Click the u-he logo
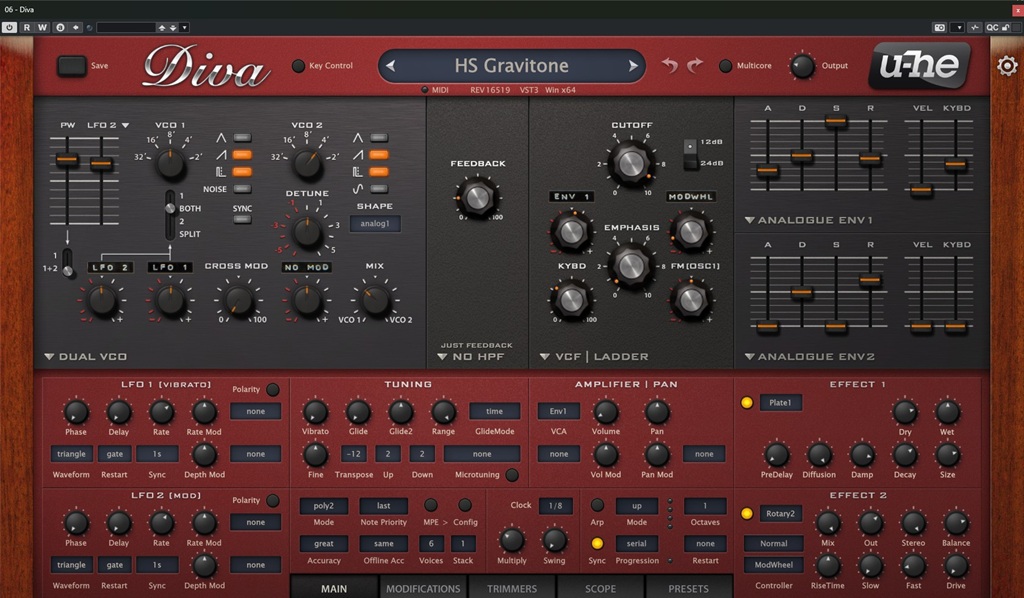This screenshot has width=1024, height=598. 919,65
